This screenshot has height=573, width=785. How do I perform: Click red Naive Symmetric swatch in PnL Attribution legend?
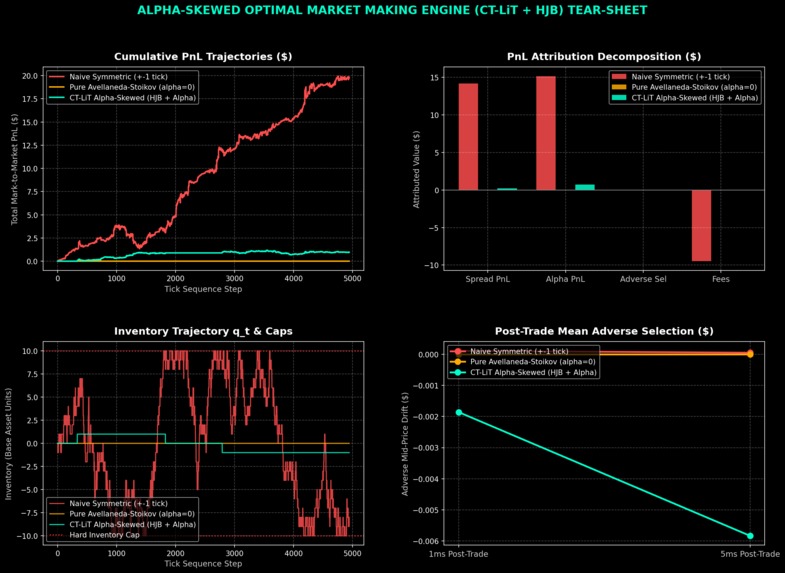click(x=618, y=77)
